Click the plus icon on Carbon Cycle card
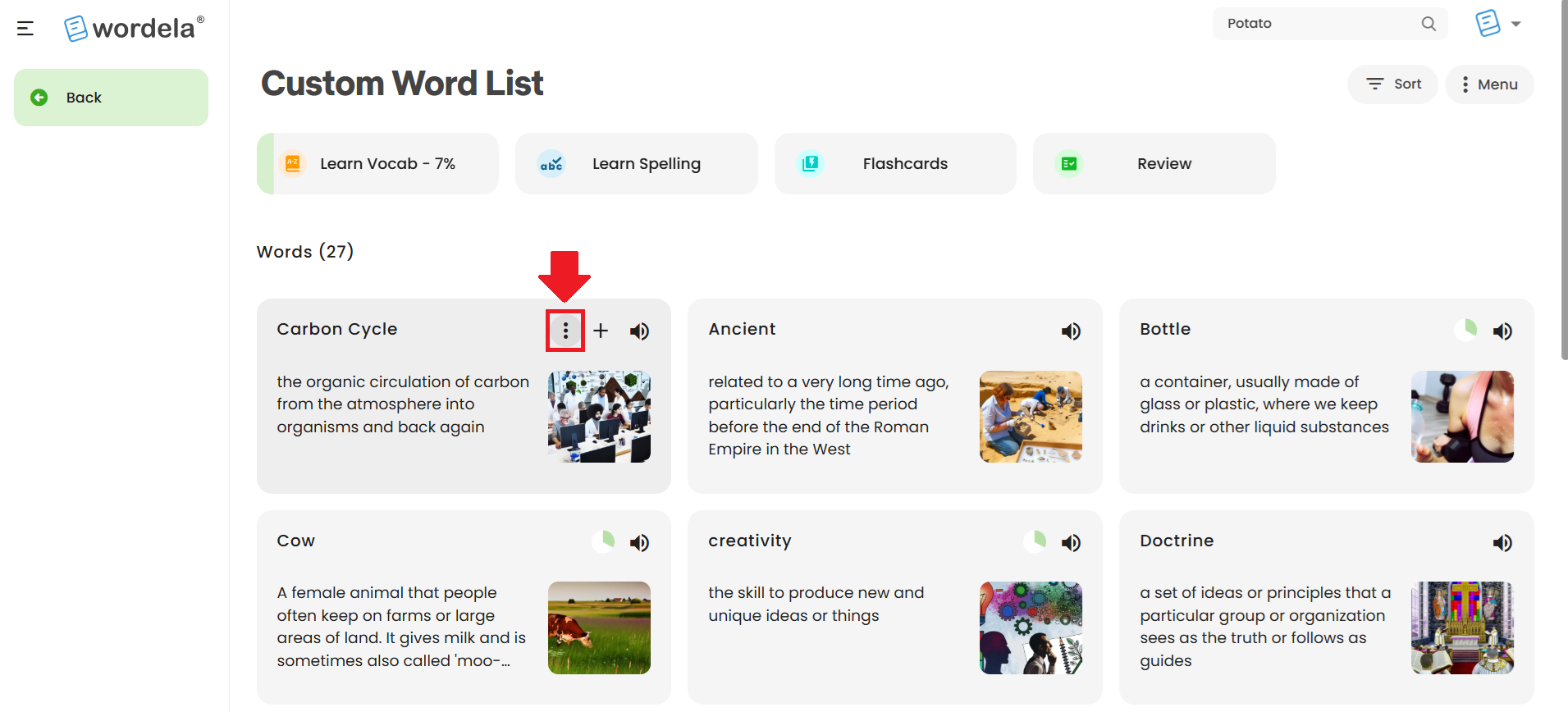Image resolution: width=1568 pixels, height=712 pixels. pyautogui.click(x=601, y=331)
